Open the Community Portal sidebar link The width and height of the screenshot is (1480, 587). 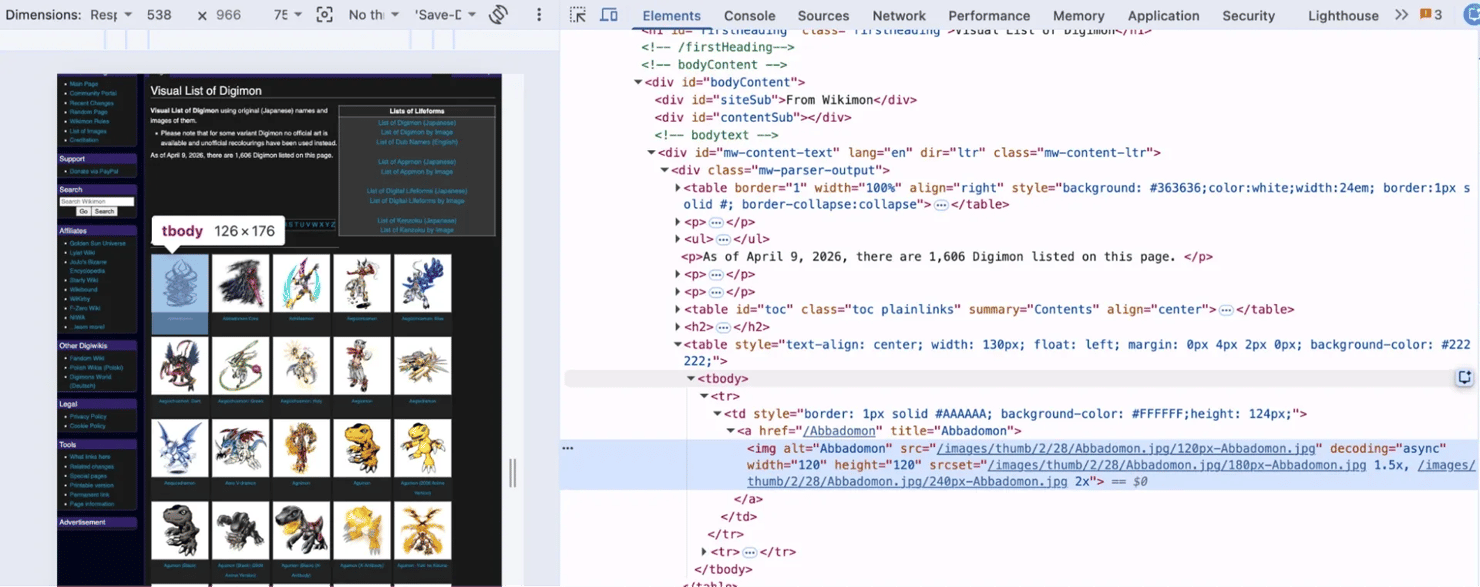(93, 93)
